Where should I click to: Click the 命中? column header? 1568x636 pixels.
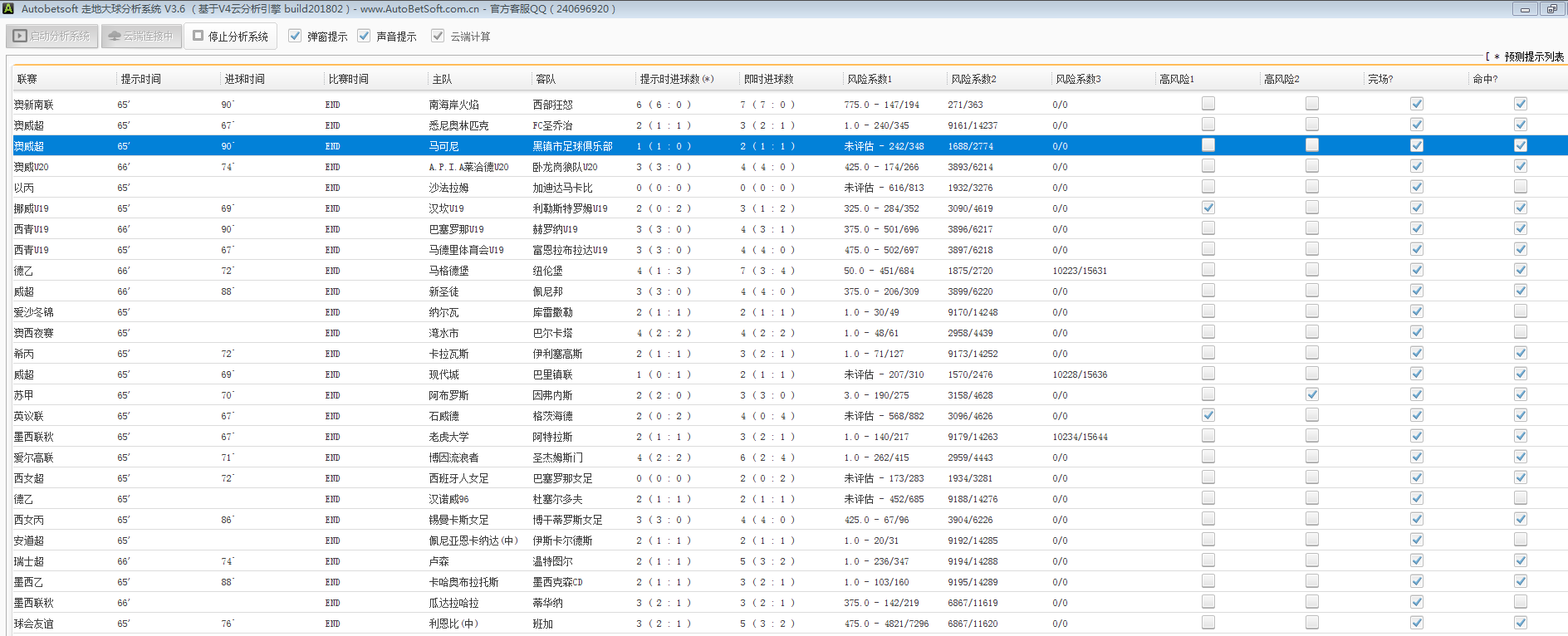tap(1485, 79)
